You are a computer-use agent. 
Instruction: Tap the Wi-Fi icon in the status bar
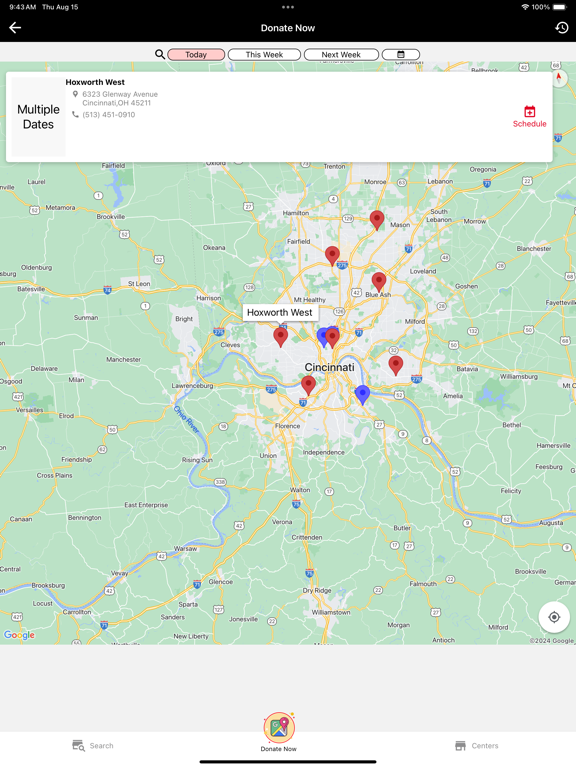(525, 7)
